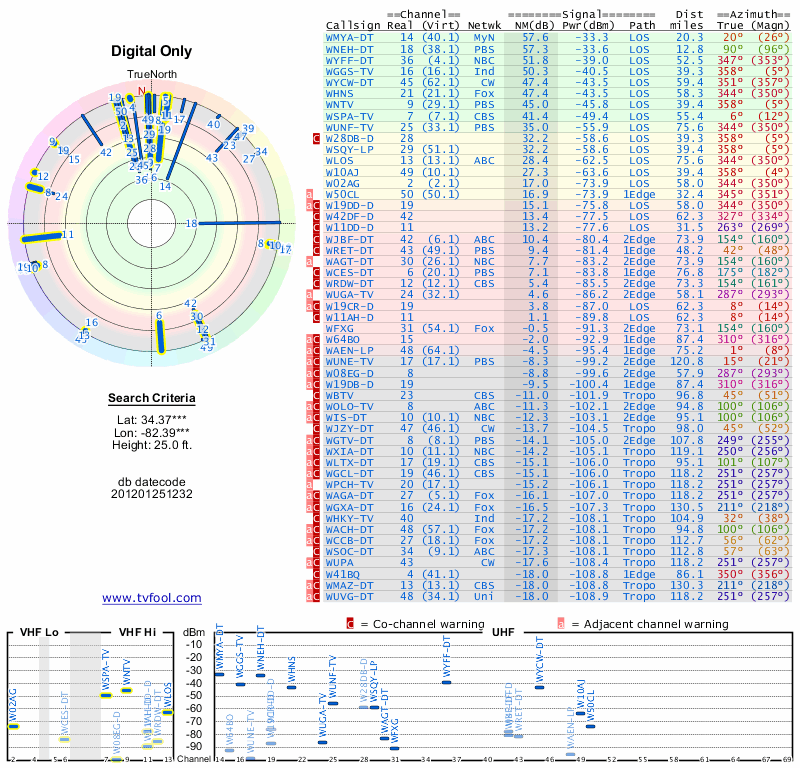Viewport: 800px width, 768px height.
Task: Click the WHNS callsign in table
Action: (340, 94)
